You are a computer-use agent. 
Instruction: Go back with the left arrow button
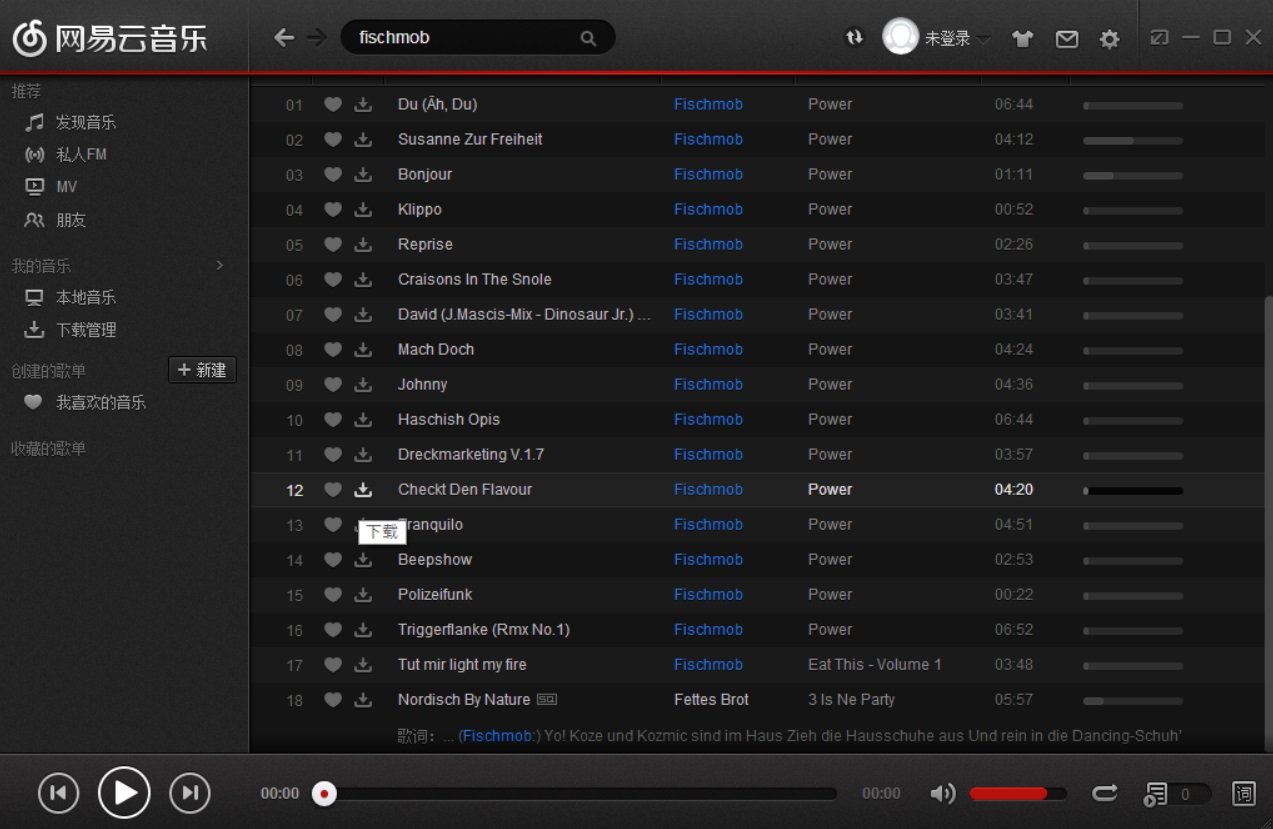tap(284, 38)
